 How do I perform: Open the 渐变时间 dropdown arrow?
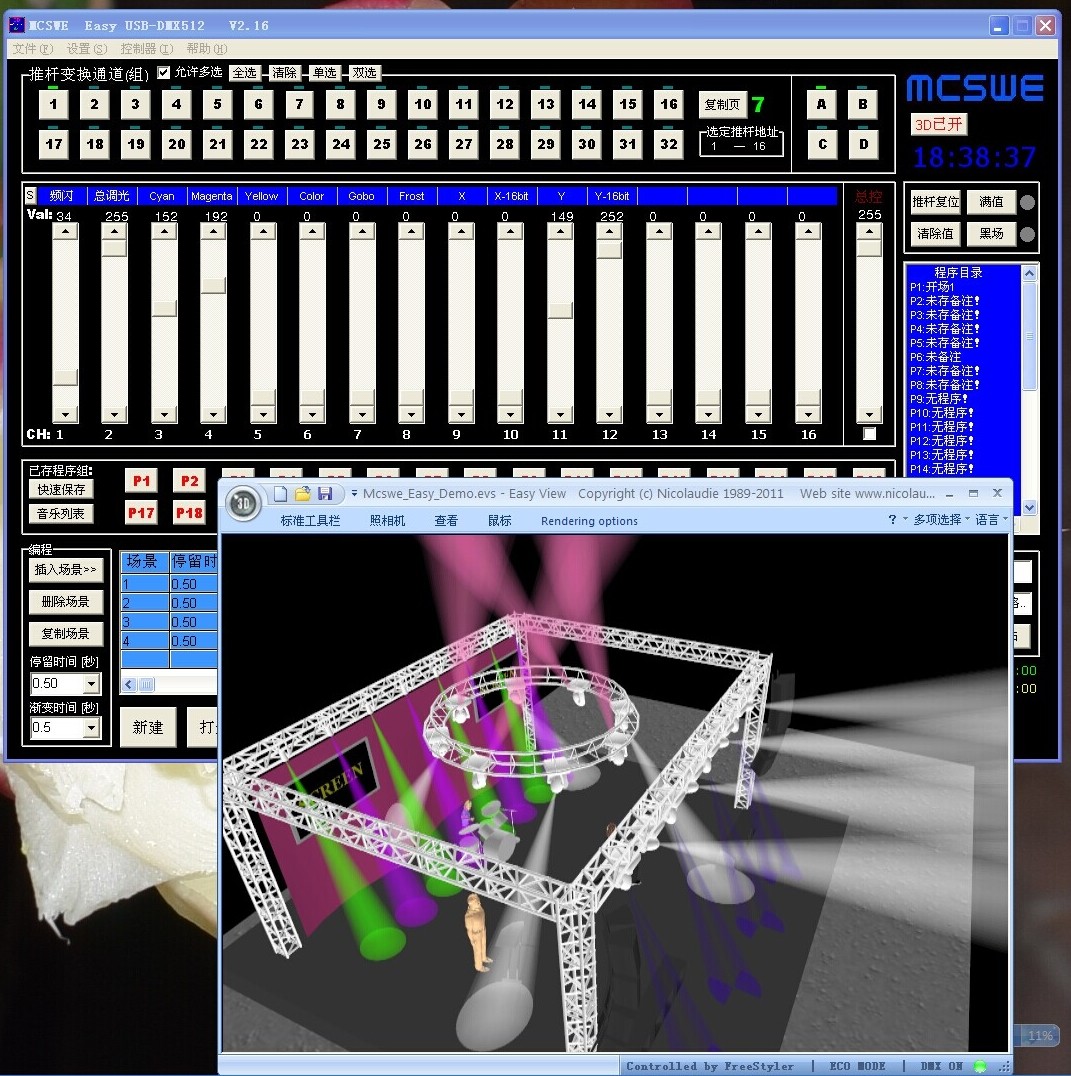91,727
